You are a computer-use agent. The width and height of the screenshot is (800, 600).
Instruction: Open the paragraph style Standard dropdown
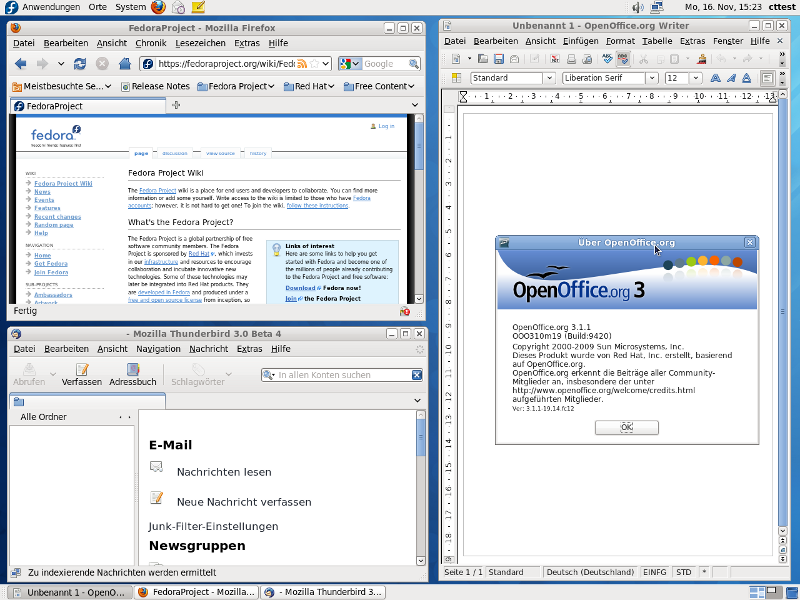549,78
